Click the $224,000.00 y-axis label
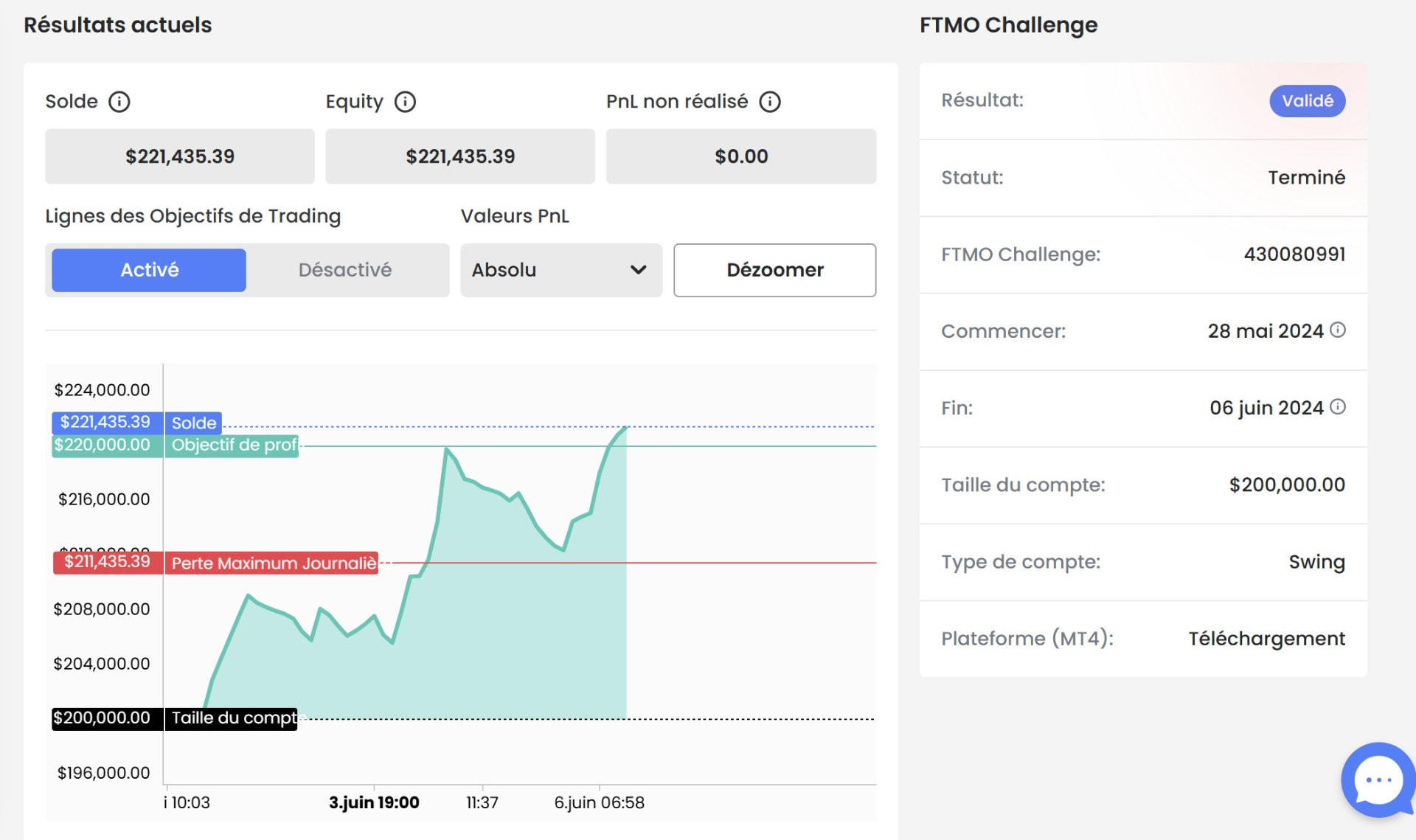 tap(102, 390)
